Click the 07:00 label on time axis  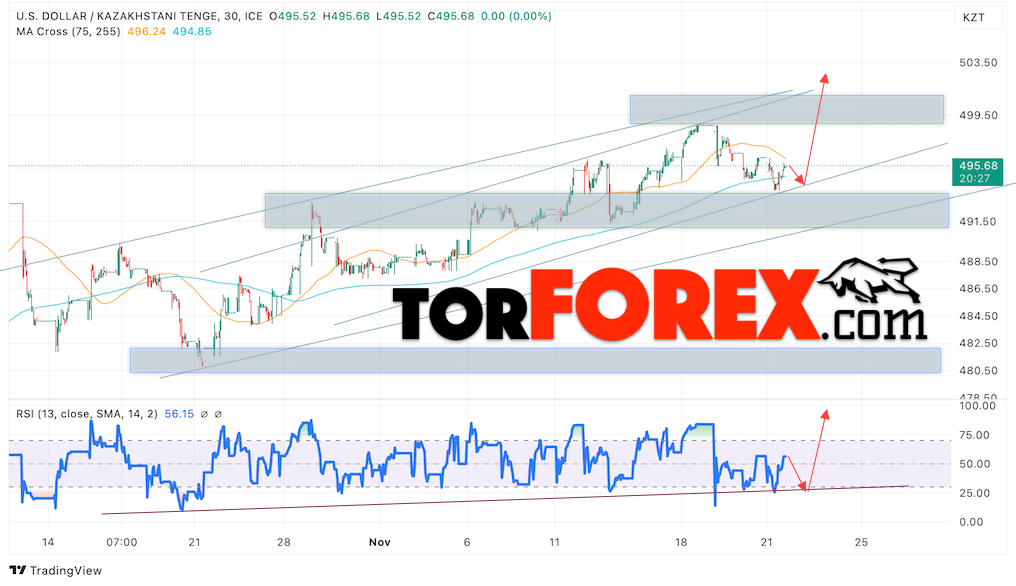122,542
